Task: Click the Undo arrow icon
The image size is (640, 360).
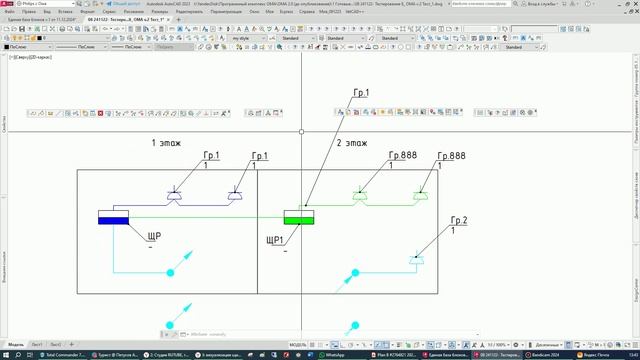Action: (105, 29)
